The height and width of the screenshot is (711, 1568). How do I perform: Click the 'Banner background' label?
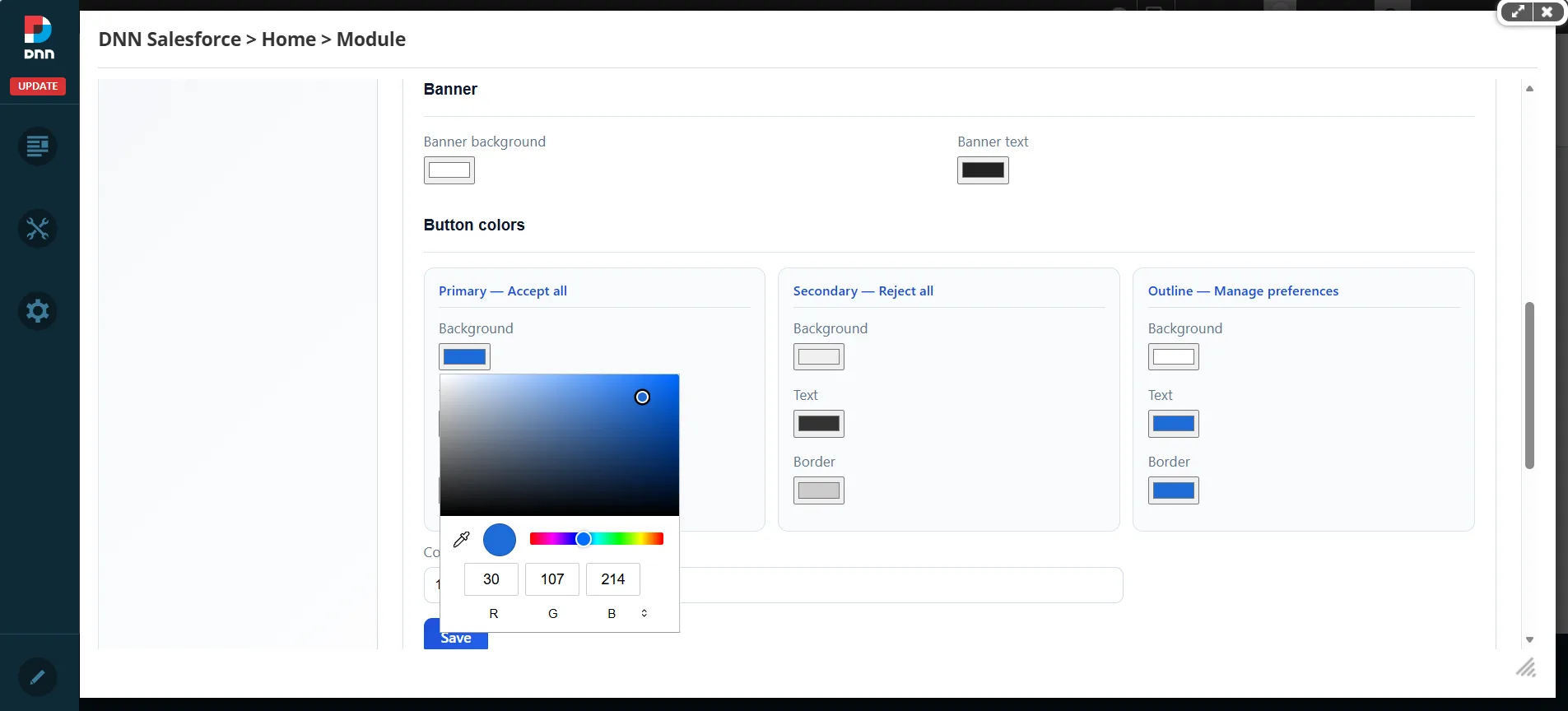[x=485, y=142]
